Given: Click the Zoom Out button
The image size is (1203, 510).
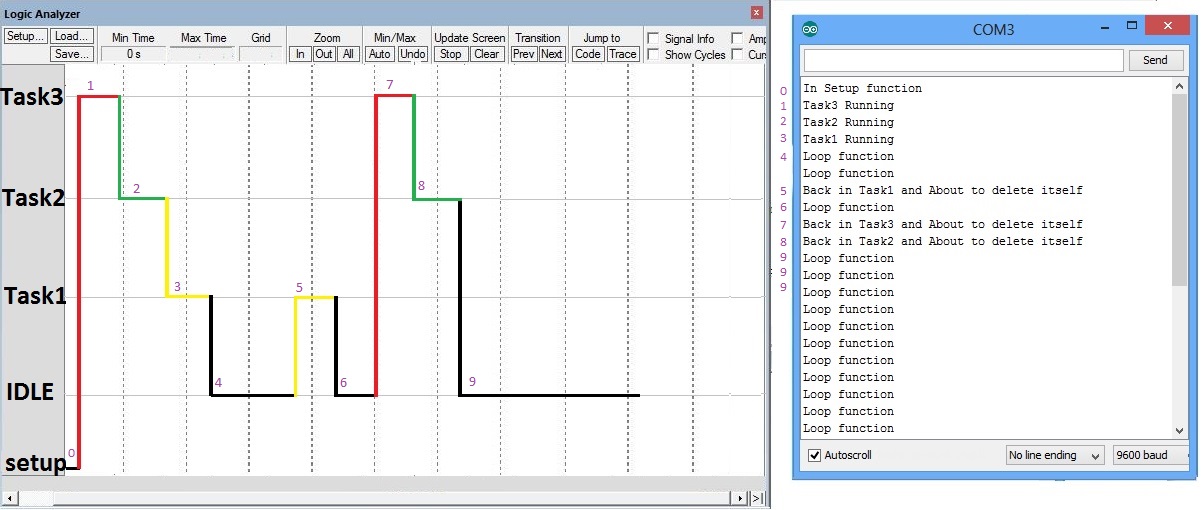Looking at the screenshot, I should pos(324,54).
